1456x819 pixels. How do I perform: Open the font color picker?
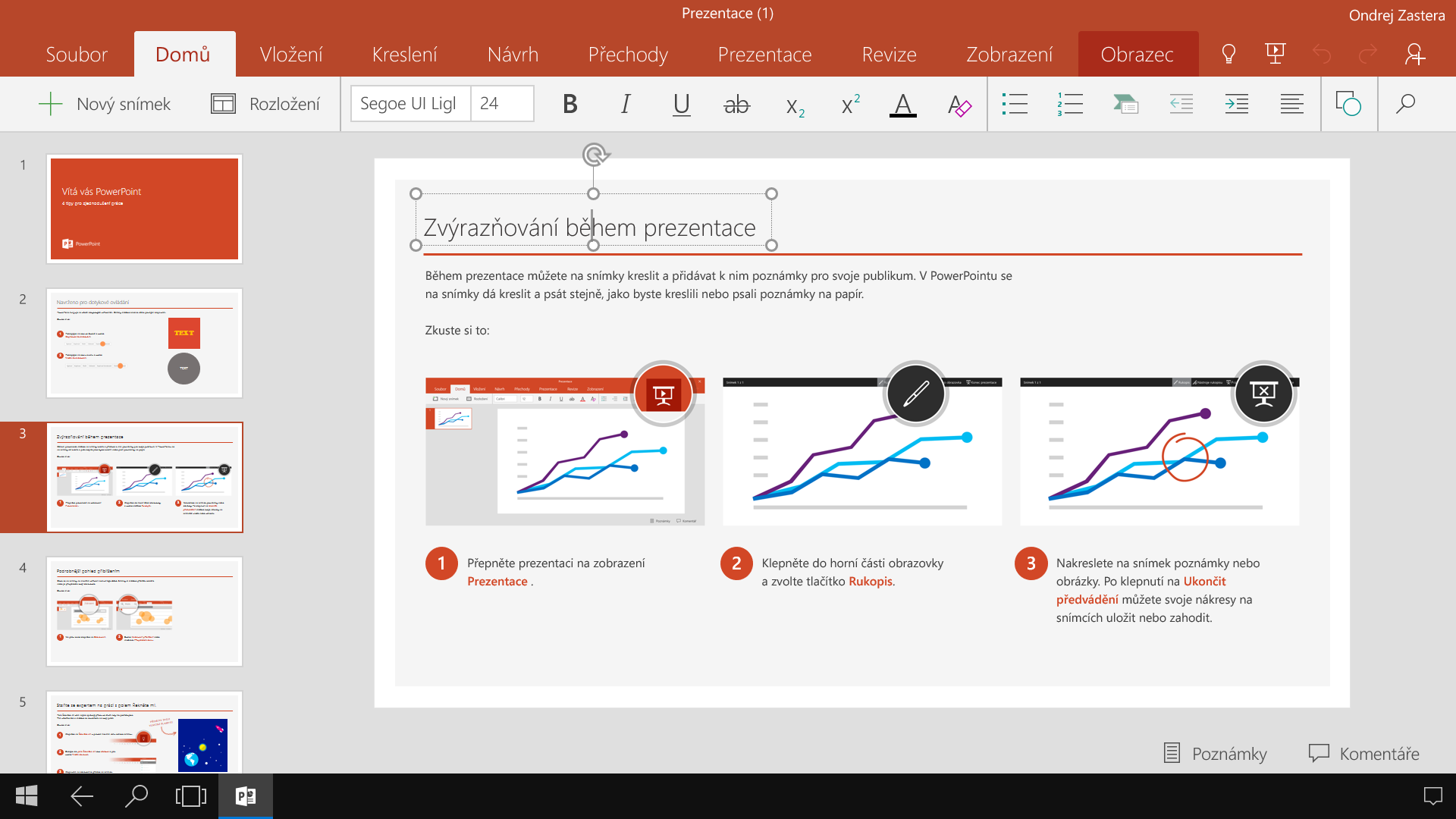pos(902,104)
